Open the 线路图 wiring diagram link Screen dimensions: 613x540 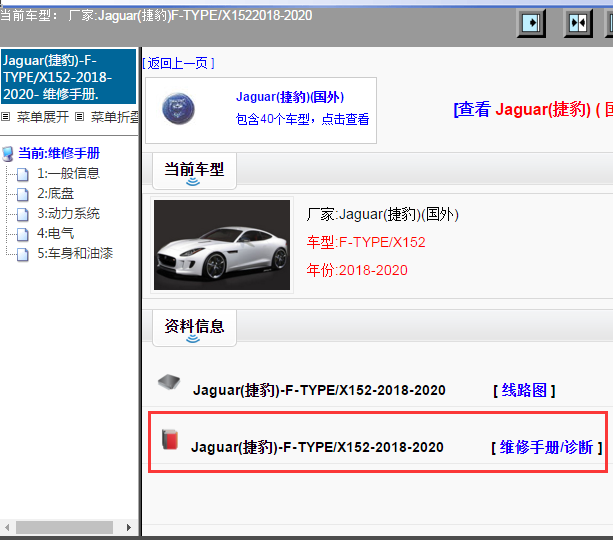tap(524, 390)
